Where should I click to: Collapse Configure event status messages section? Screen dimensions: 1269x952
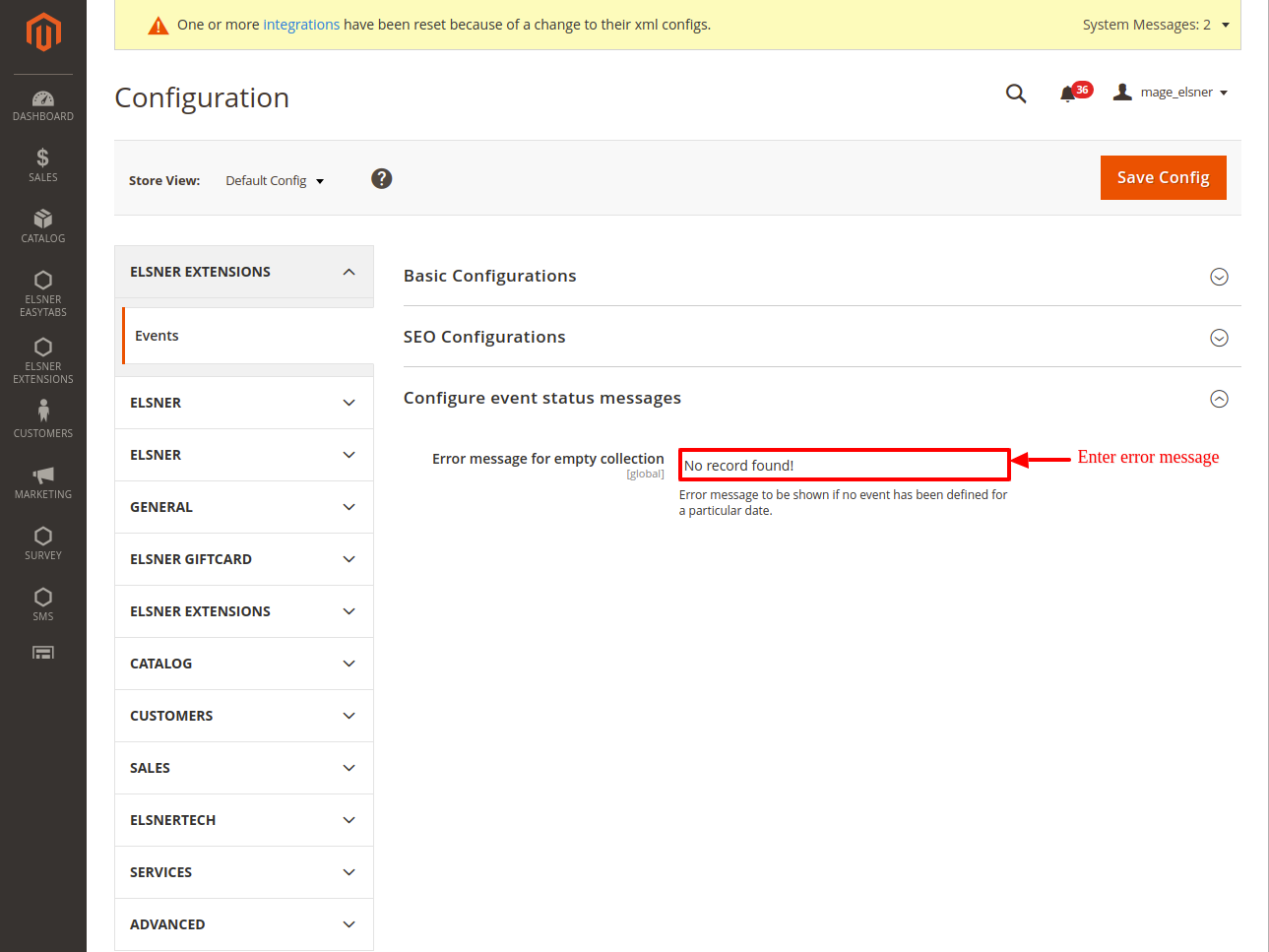click(1219, 399)
